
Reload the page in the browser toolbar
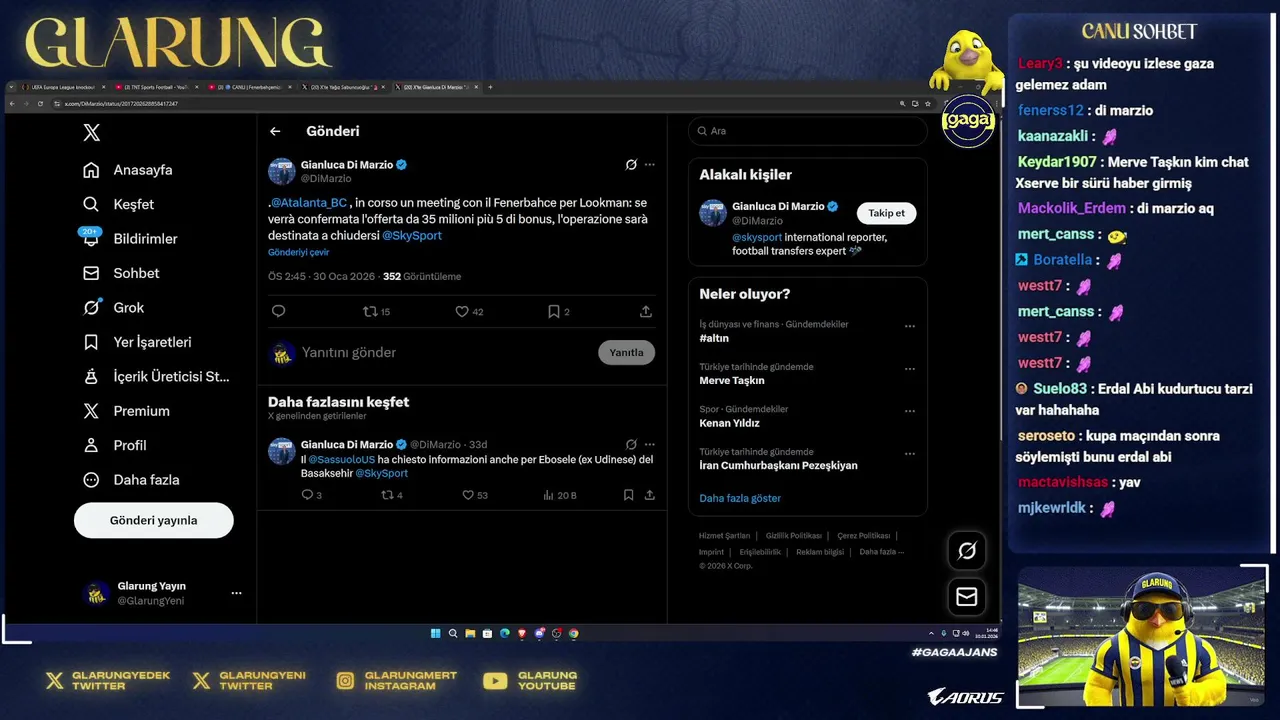tap(40, 104)
